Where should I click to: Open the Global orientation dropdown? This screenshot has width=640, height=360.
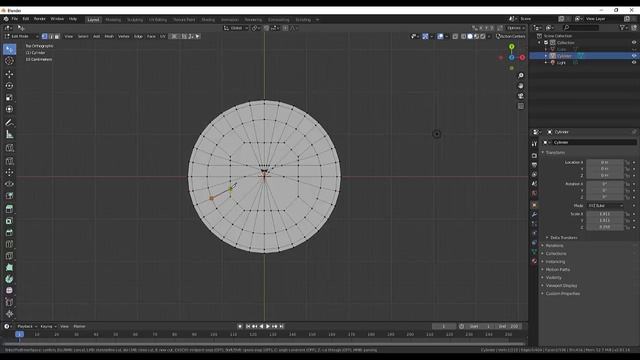(x=236, y=28)
